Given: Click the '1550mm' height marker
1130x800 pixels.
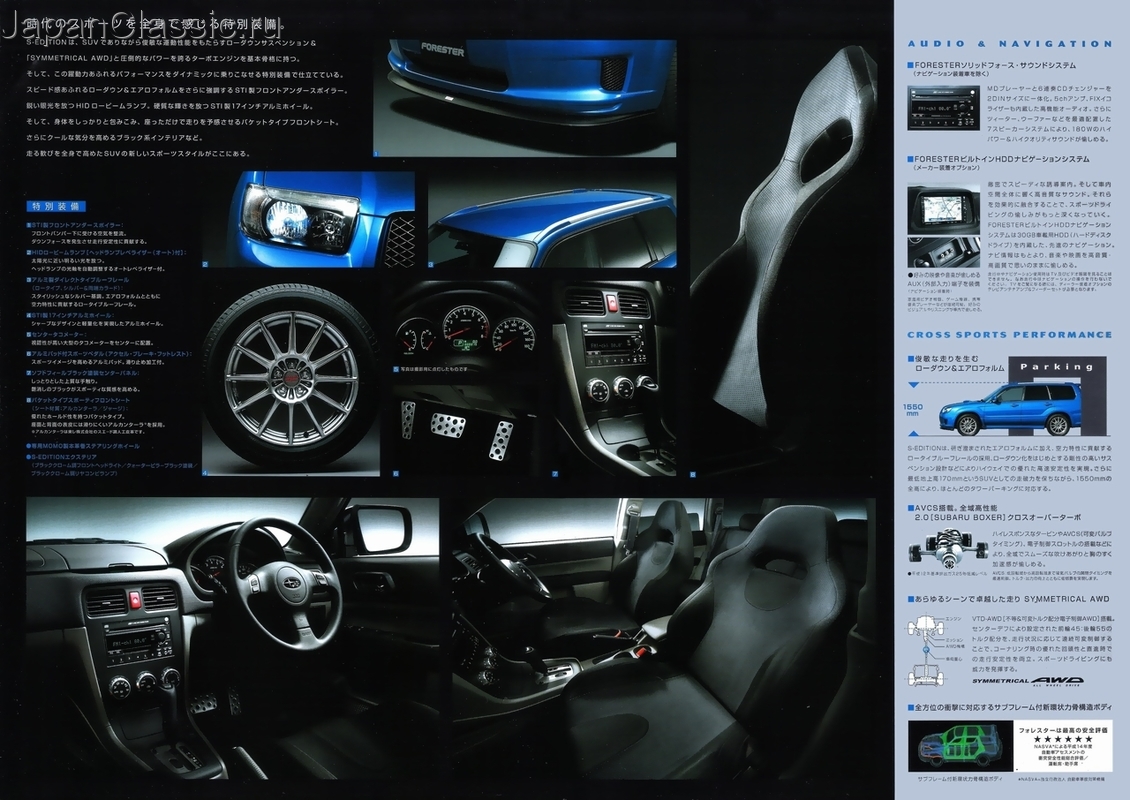Looking at the screenshot, I should tap(912, 410).
